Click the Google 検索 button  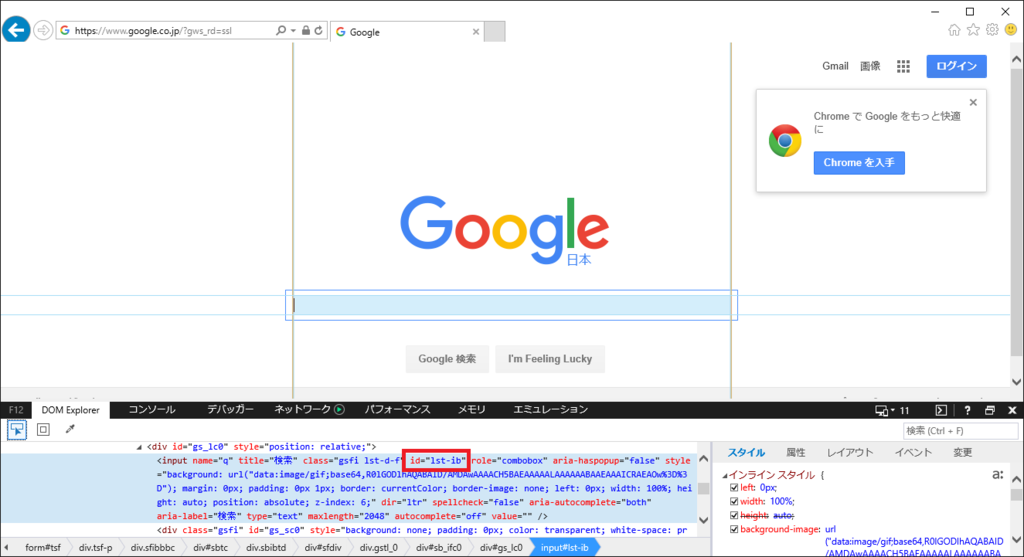(447, 358)
